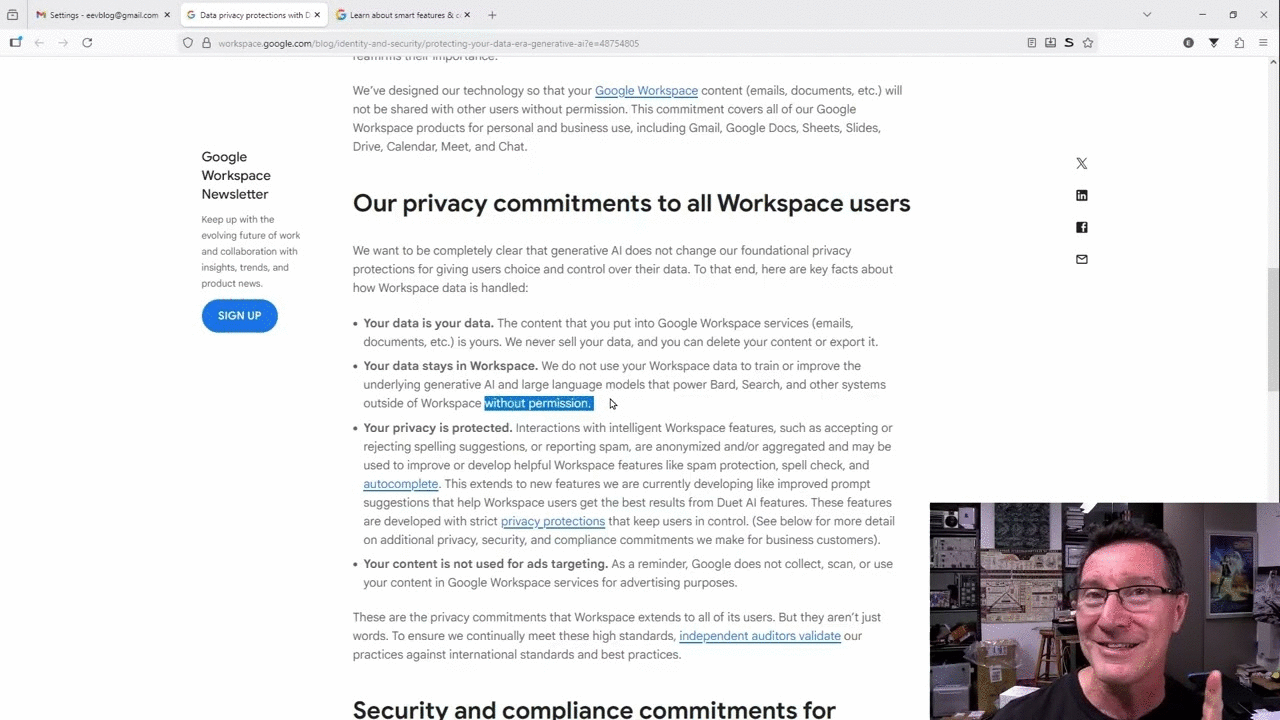Open the privacy protections link

click(x=553, y=521)
